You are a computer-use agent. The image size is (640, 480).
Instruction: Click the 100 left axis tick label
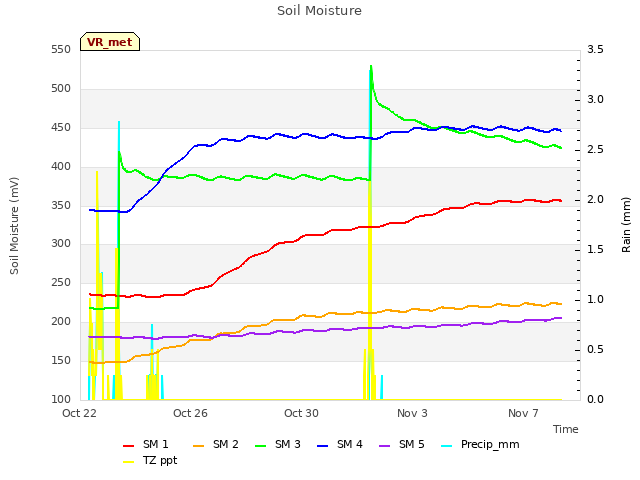[61, 399]
